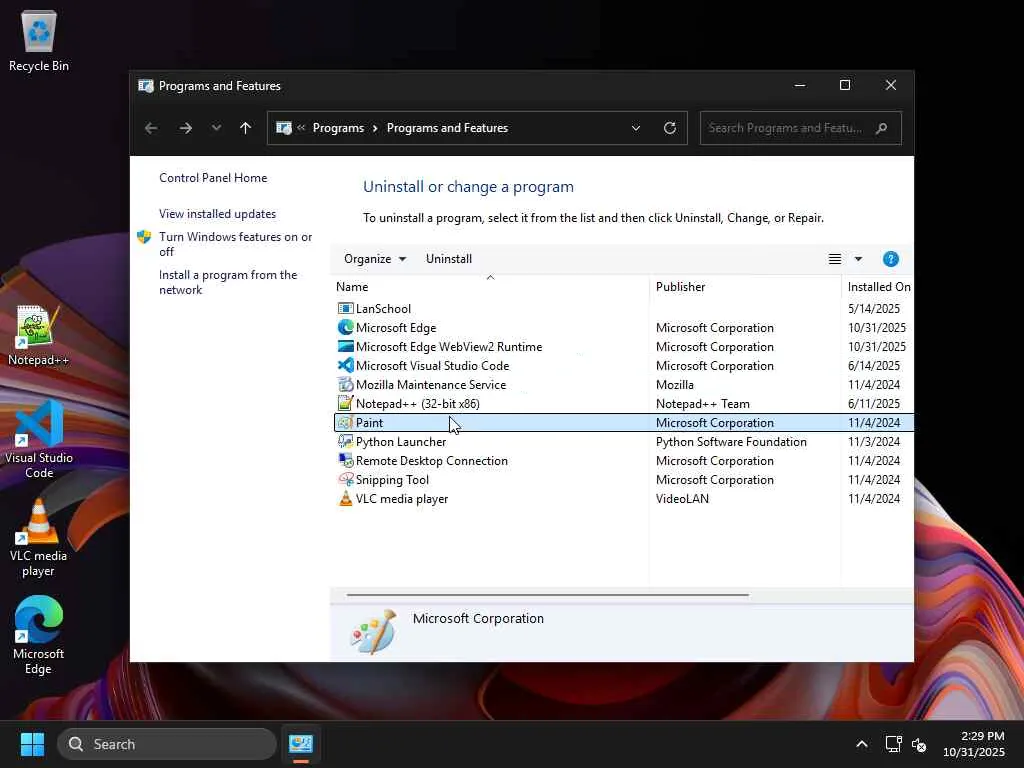Select the Microsoft Edge desktop shortcut
Image resolution: width=1024 pixels, height=768 pixels.
click(x=39, y=635)
